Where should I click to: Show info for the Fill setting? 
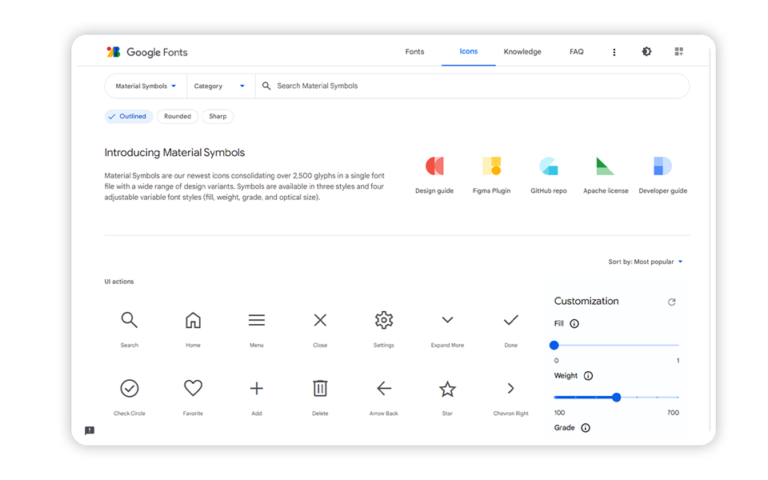coord(575,324)
